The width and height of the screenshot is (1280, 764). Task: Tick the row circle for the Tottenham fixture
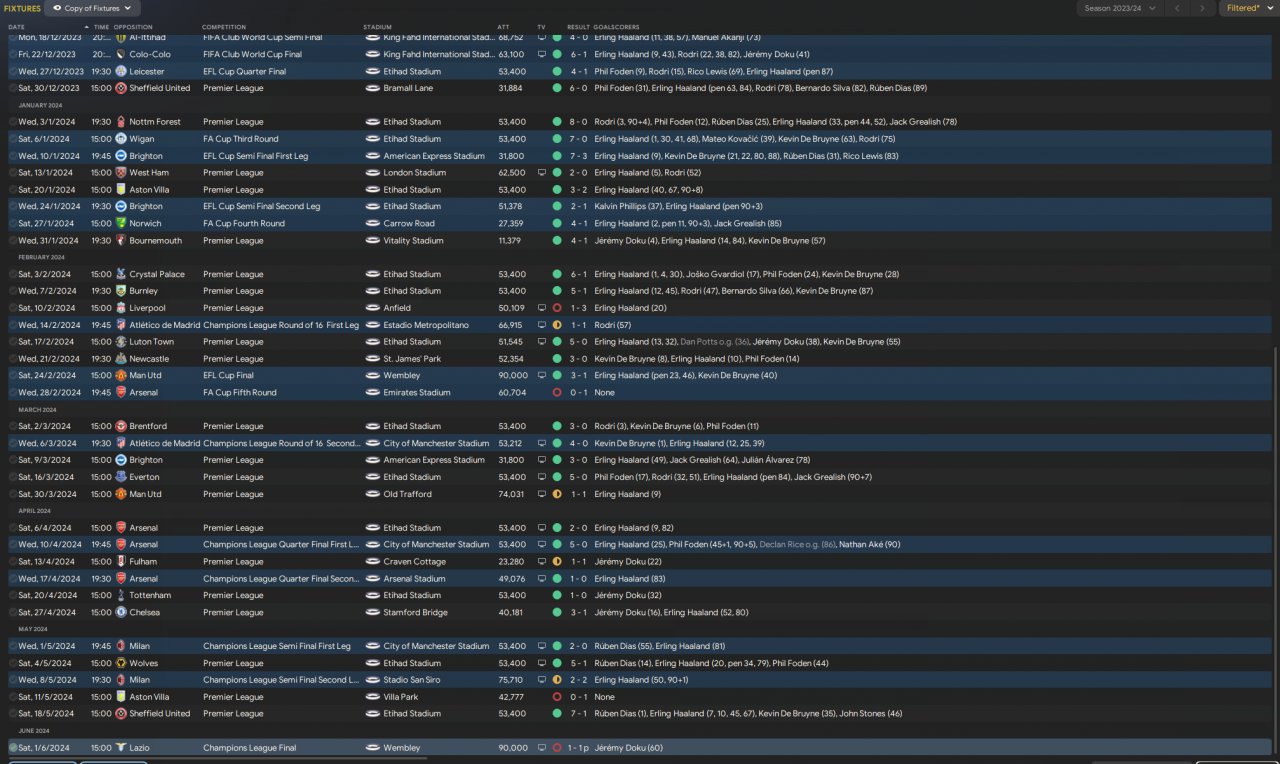pos(13,595)
